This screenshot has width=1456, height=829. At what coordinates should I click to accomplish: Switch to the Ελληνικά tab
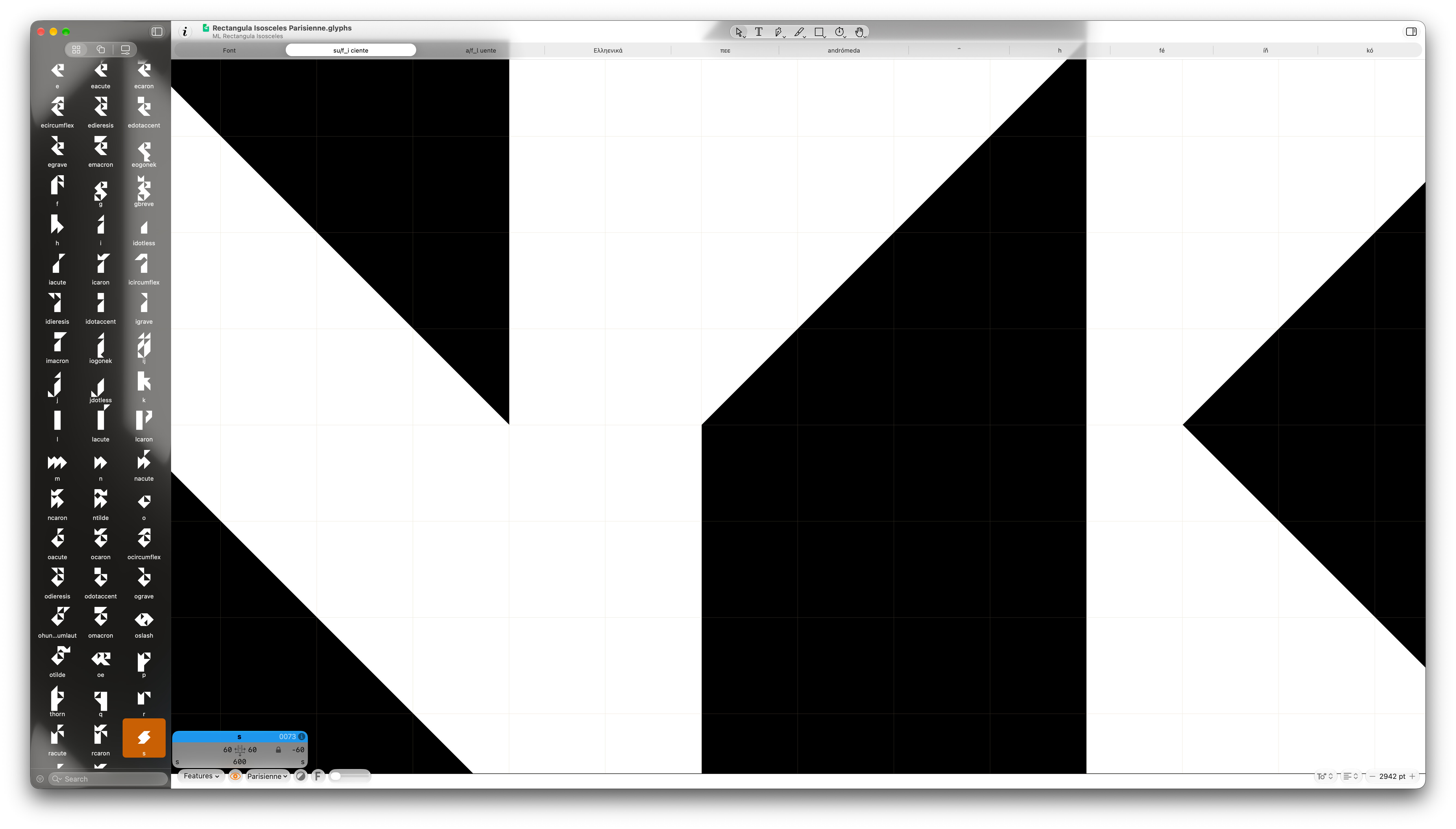pos(608,51)
